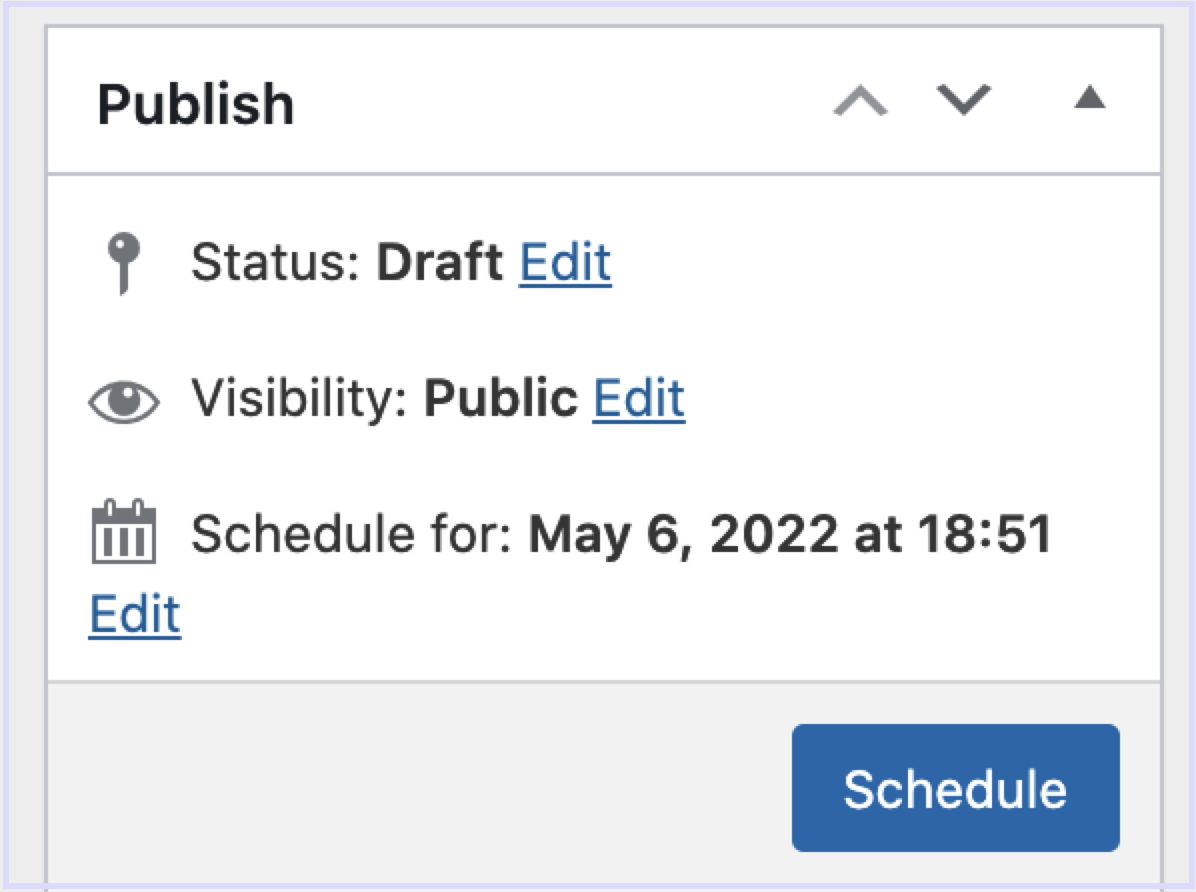
Task: Collapse the Publish panel using triangle
Action: [1089, 97]
